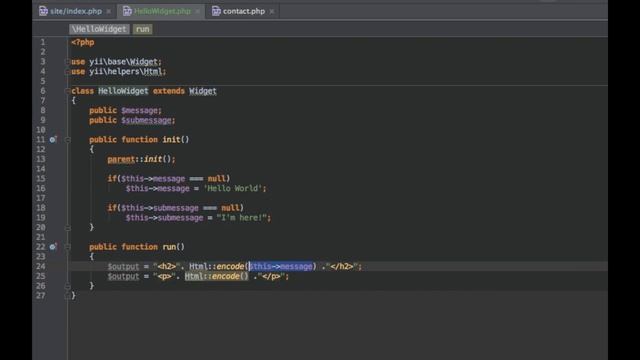Click $this->submessage in the line 18 condition
The width and height of the screenshot is (640, 360).
point(160,208)
